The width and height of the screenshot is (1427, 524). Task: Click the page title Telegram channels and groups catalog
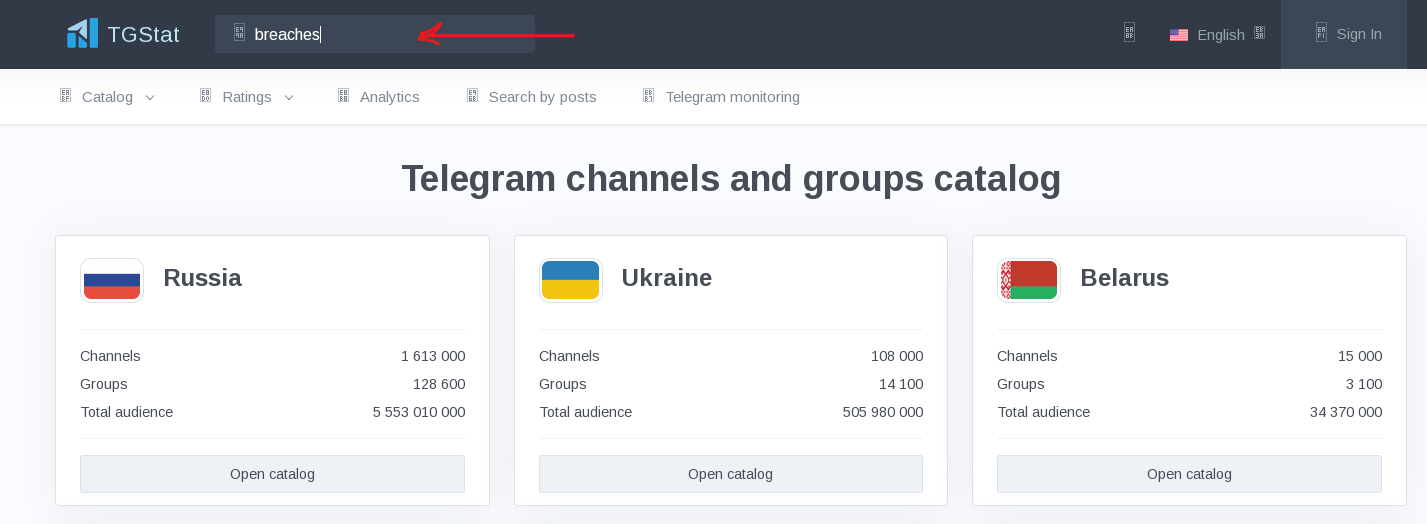[731, 179]
